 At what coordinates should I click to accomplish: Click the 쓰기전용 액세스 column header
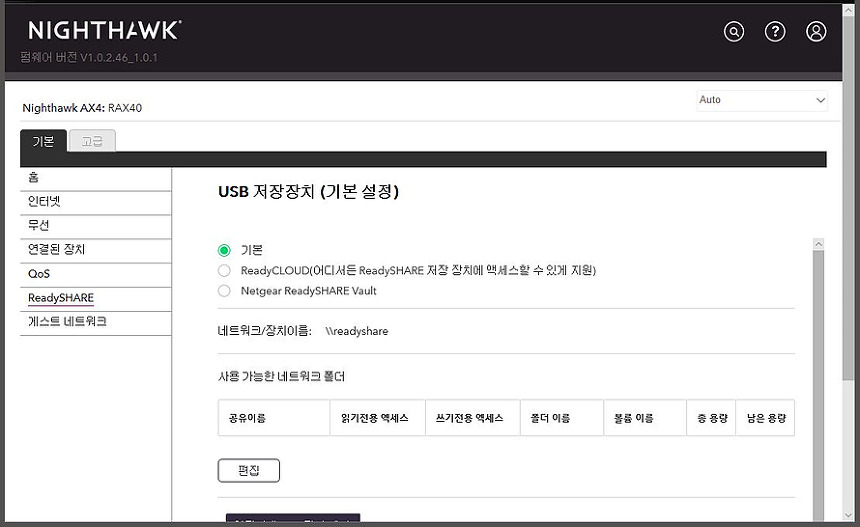473,418
